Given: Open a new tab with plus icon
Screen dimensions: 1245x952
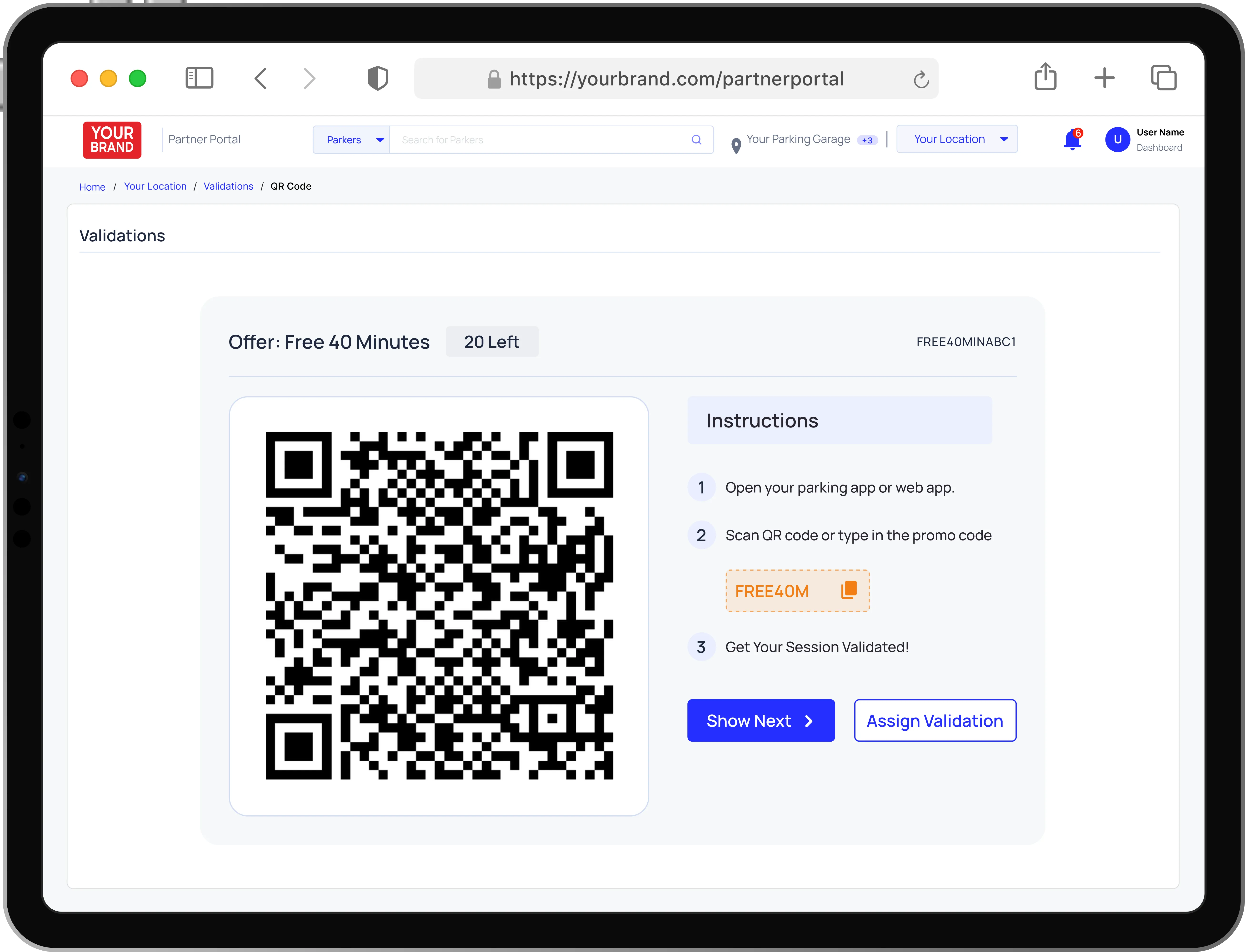Looking at the screenshot, I should (1104, 78).
